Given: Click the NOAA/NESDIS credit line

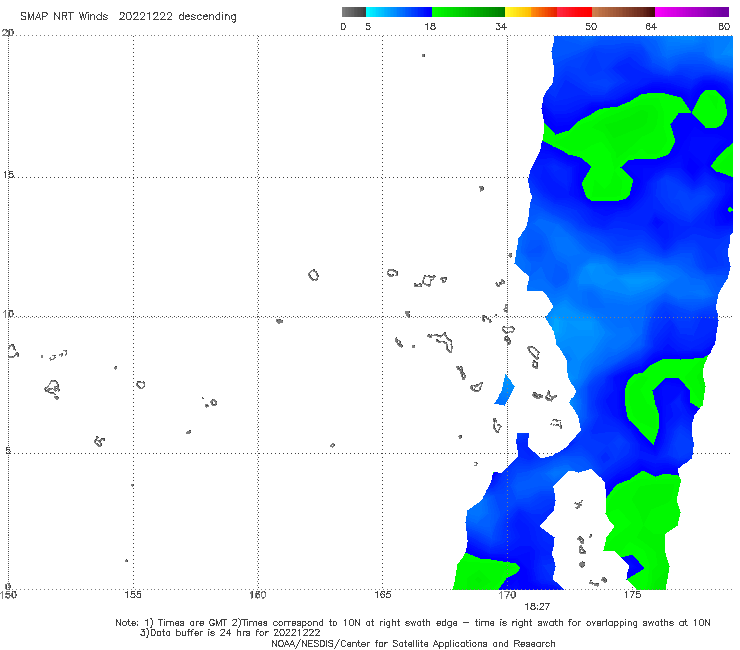Looking at the screenshot, I should click(413, 644).
